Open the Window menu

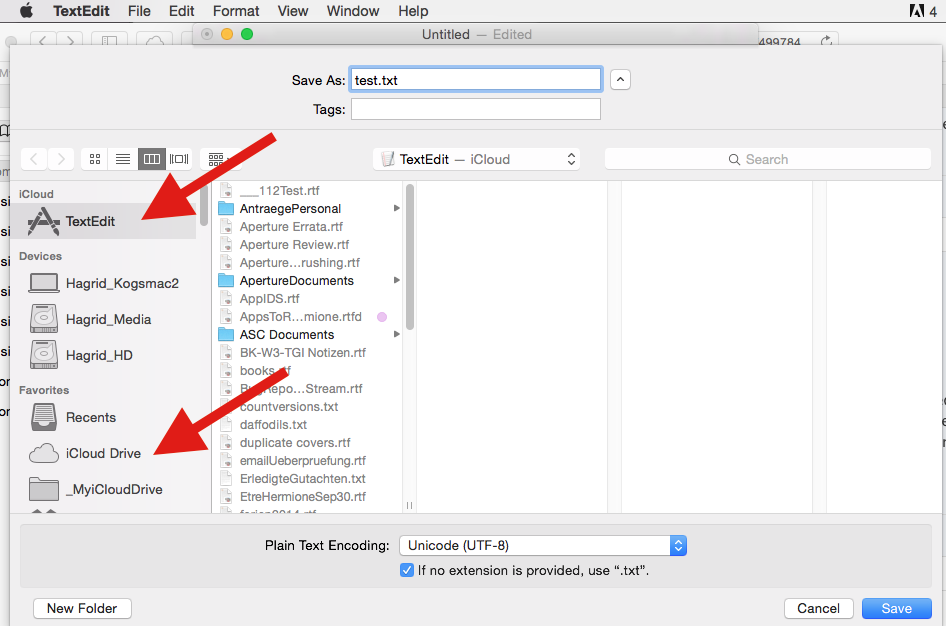[353, 11]
